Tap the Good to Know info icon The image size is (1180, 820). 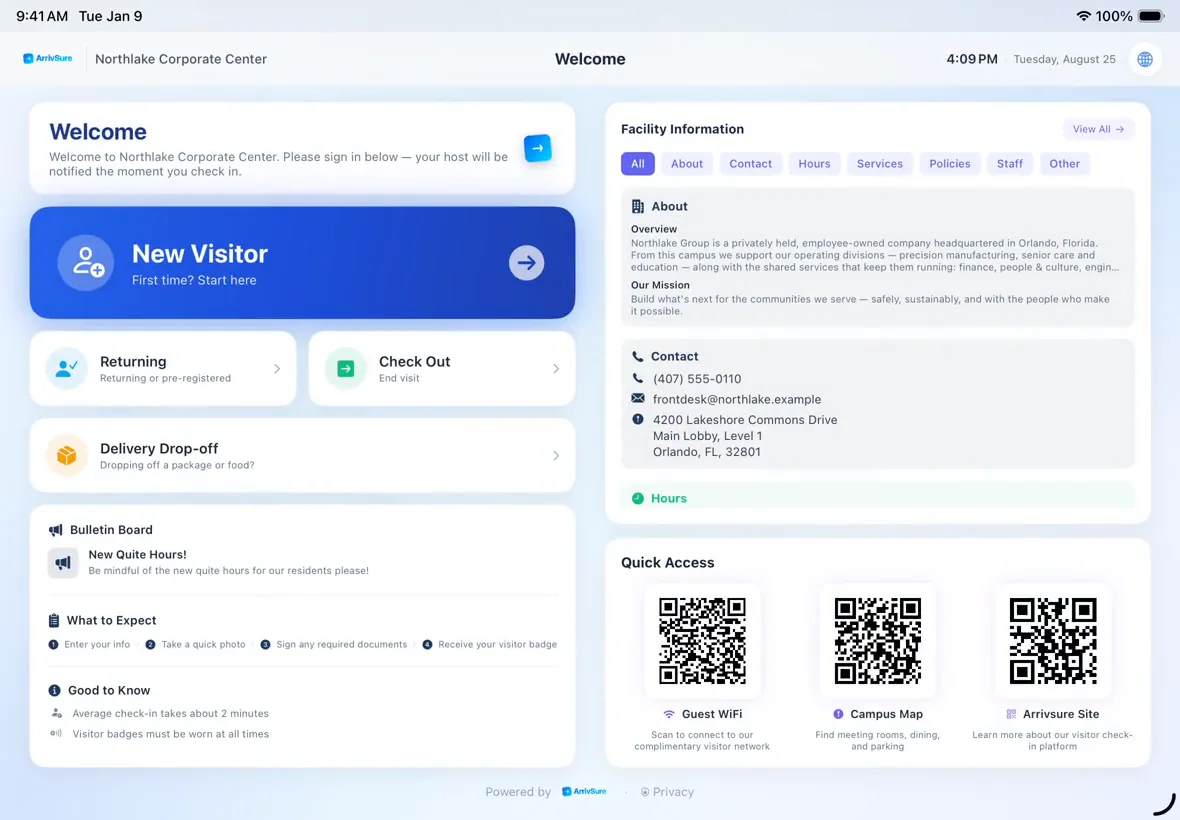(54, 691)
